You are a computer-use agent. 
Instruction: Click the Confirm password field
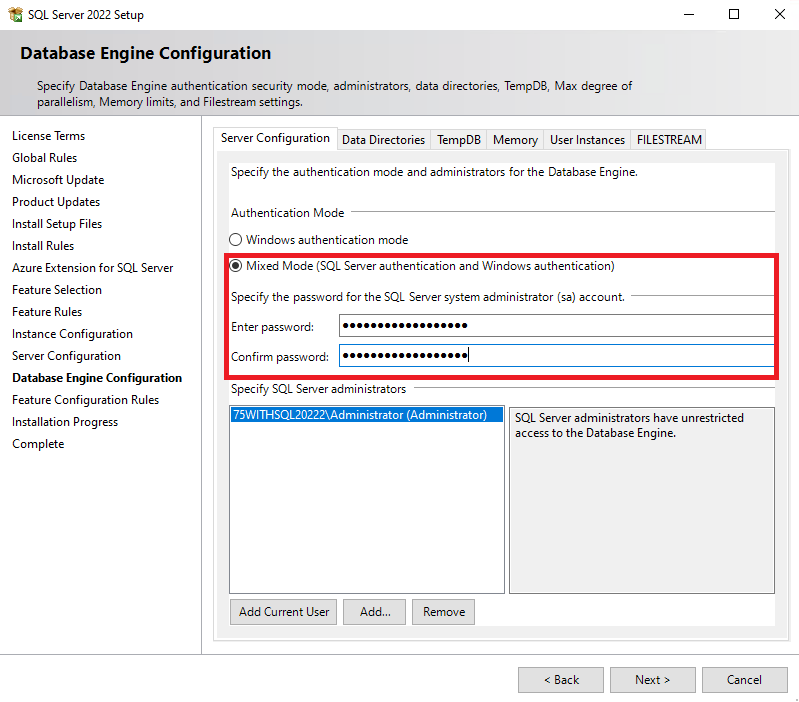pyautogui.click(x=556, y=355)
